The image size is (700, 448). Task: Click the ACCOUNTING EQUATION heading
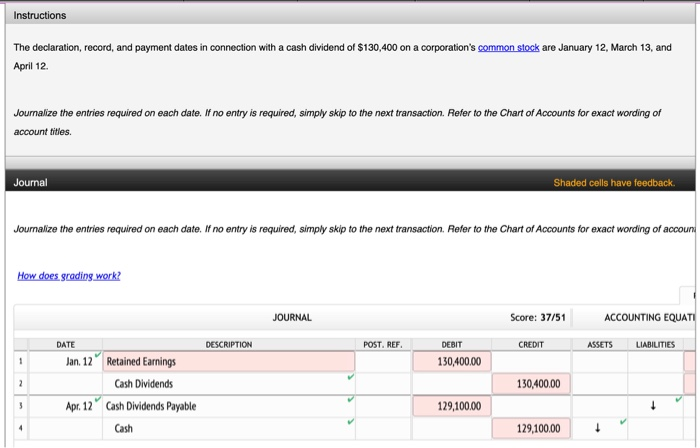pyautogui.click(x=650, y=318)
